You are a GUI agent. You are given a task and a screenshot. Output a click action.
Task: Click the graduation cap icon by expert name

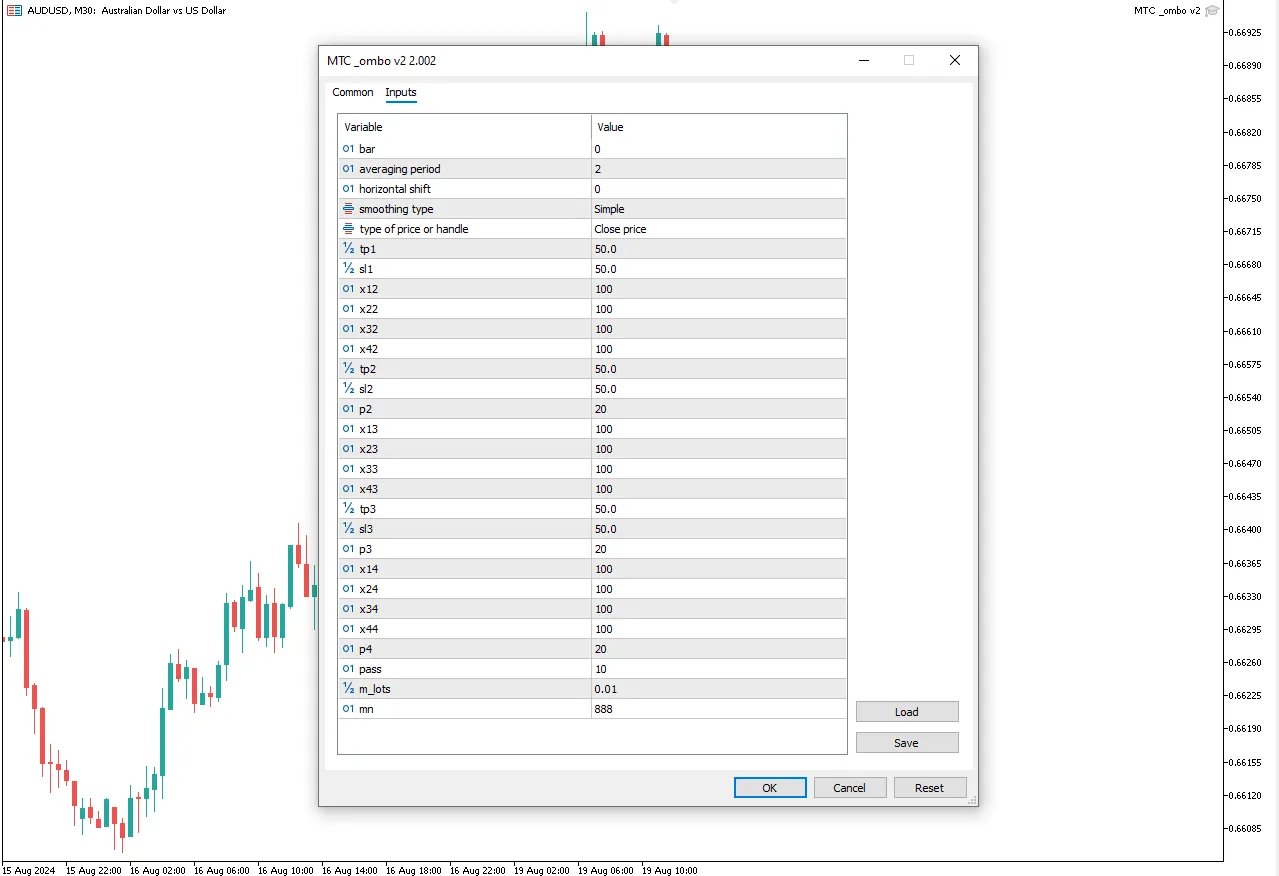pos(1212,11)
